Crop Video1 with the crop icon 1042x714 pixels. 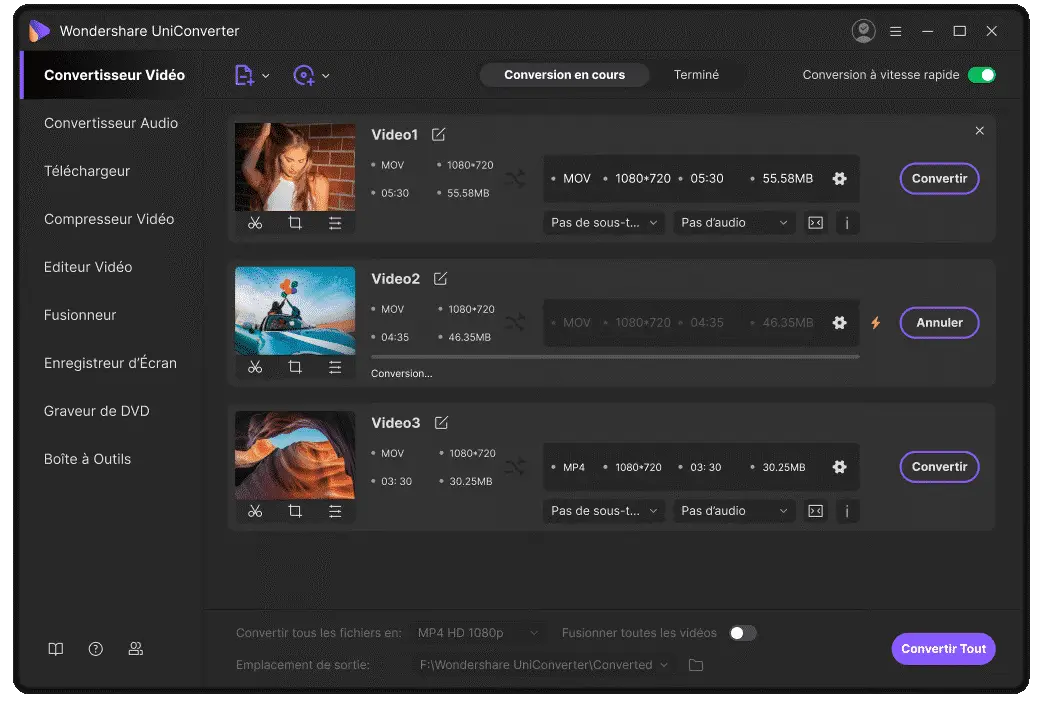[x=295, y=223]
